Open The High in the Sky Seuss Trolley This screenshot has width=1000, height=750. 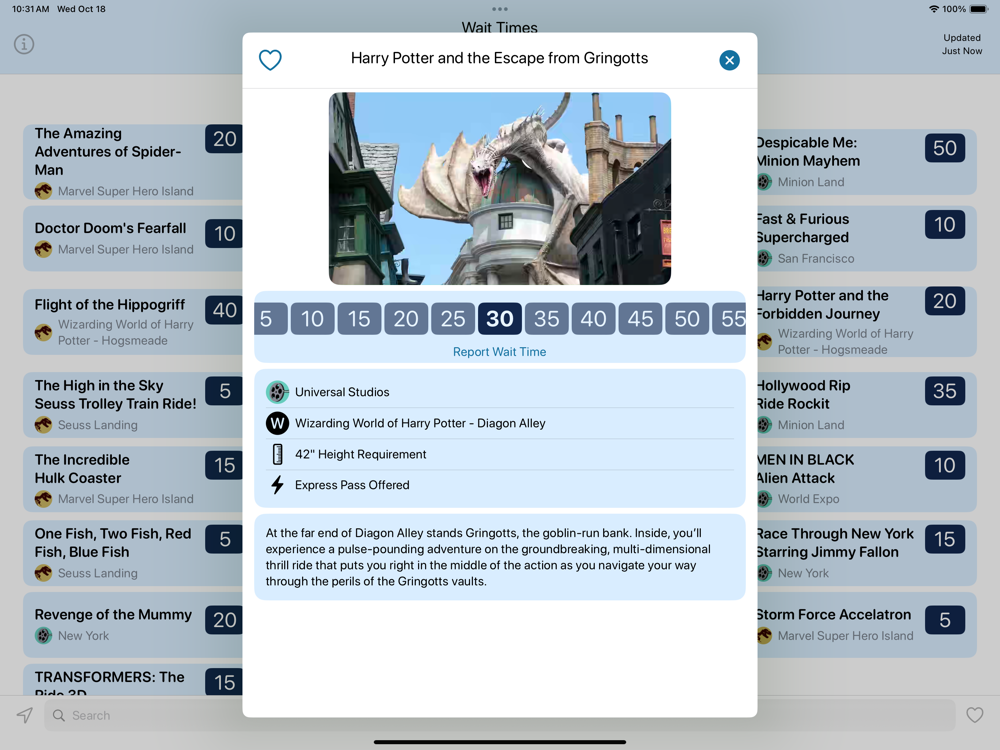click(x=133, y=404)
